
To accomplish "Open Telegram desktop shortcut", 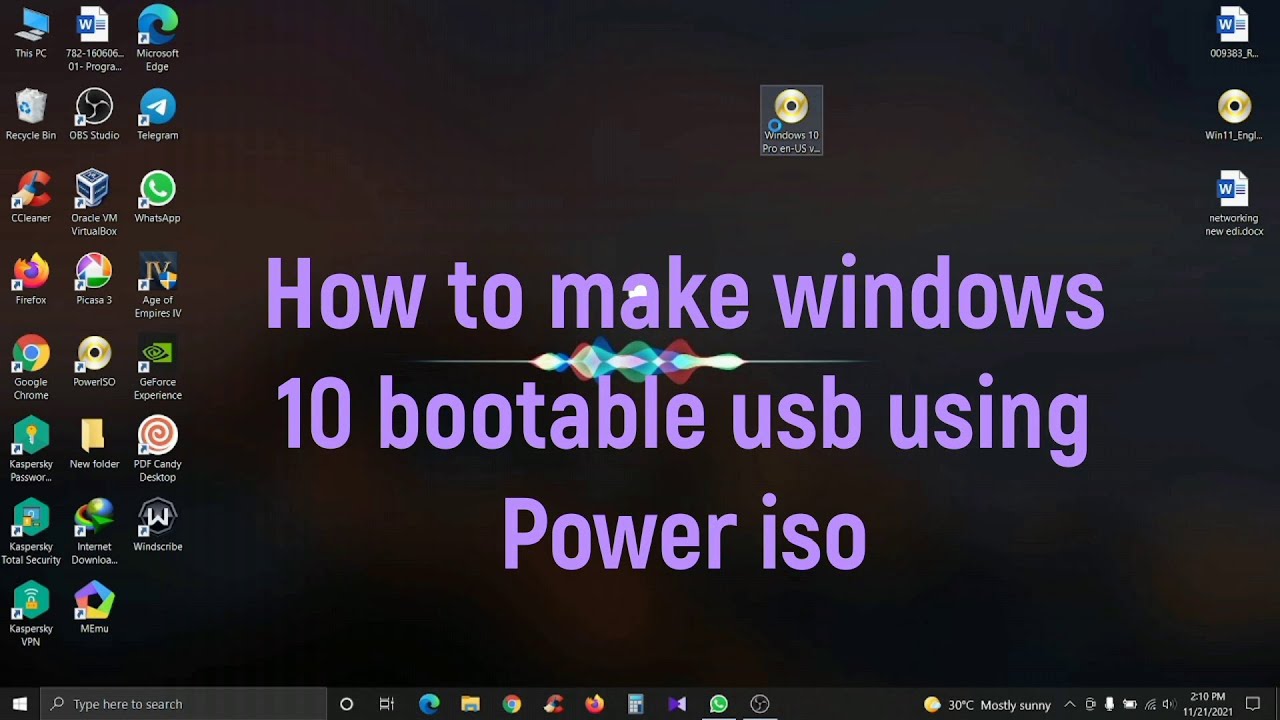I will click(157, 115).
